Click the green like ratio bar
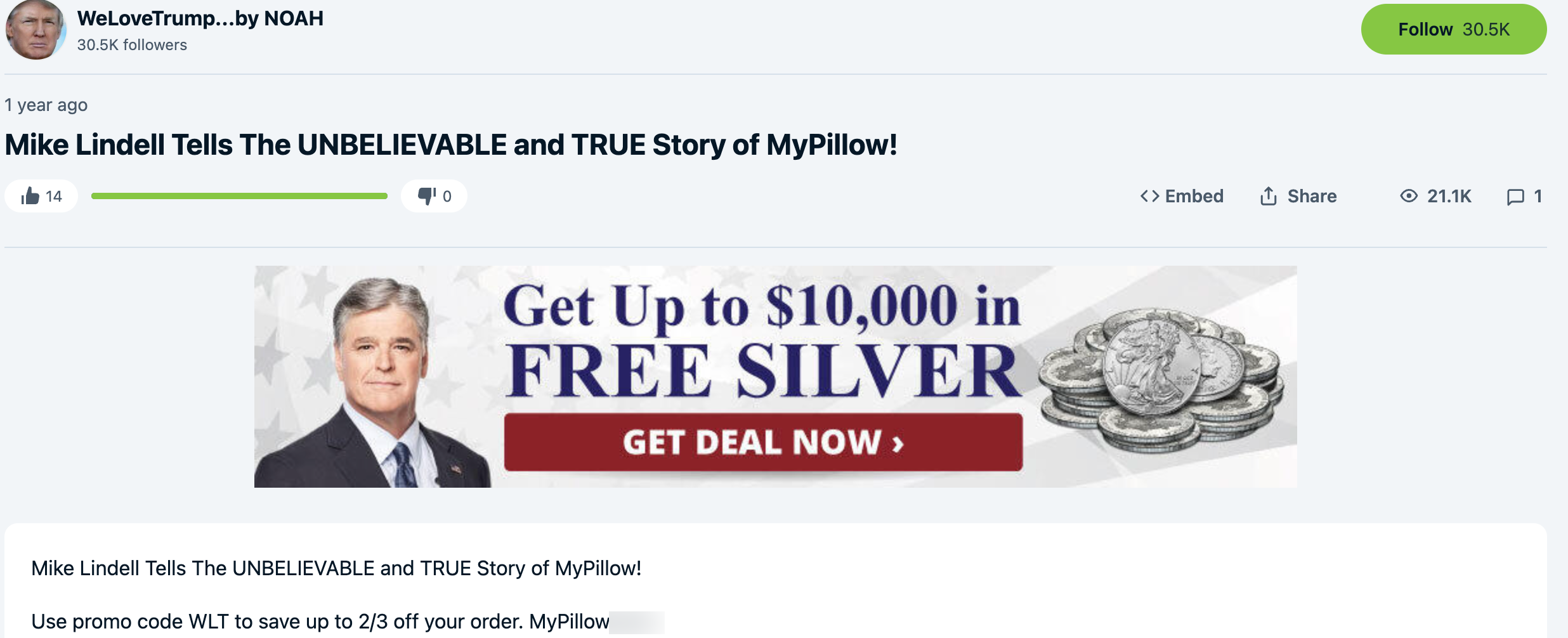 tap(239, 196)
